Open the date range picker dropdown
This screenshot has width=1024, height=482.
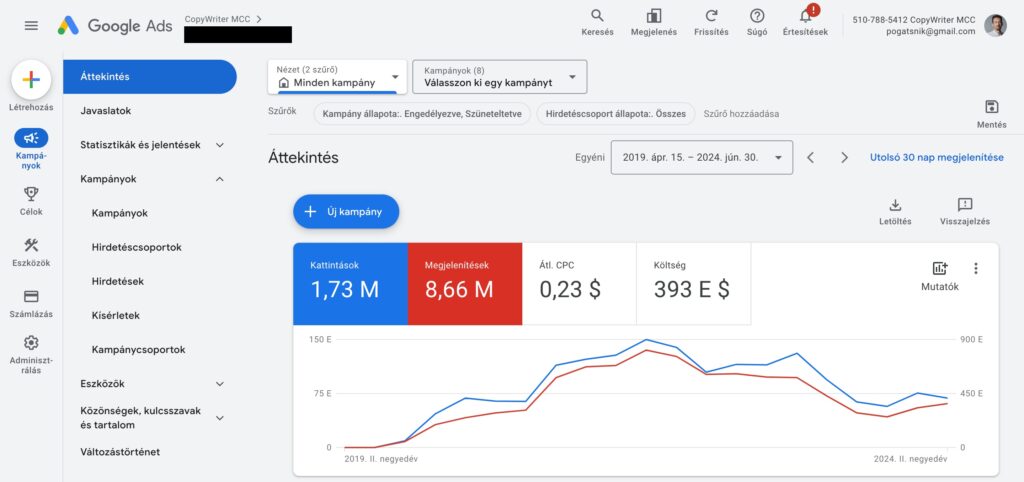[x=701, y=157]
